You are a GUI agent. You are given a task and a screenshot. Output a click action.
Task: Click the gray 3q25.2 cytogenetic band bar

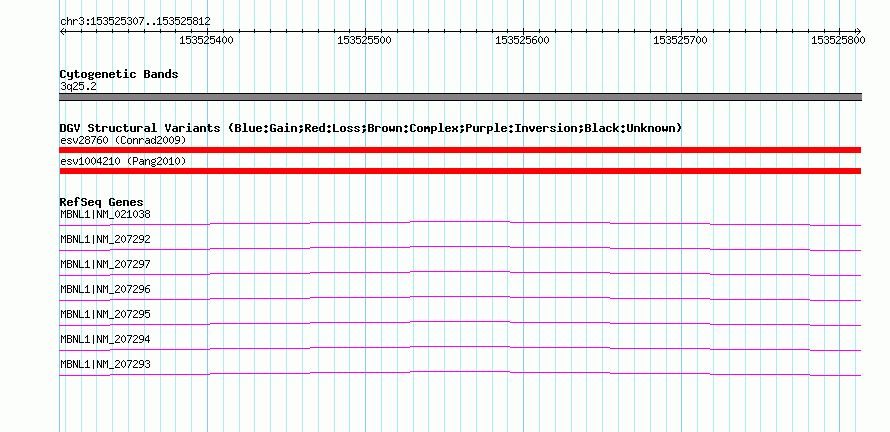pos(460,97)
